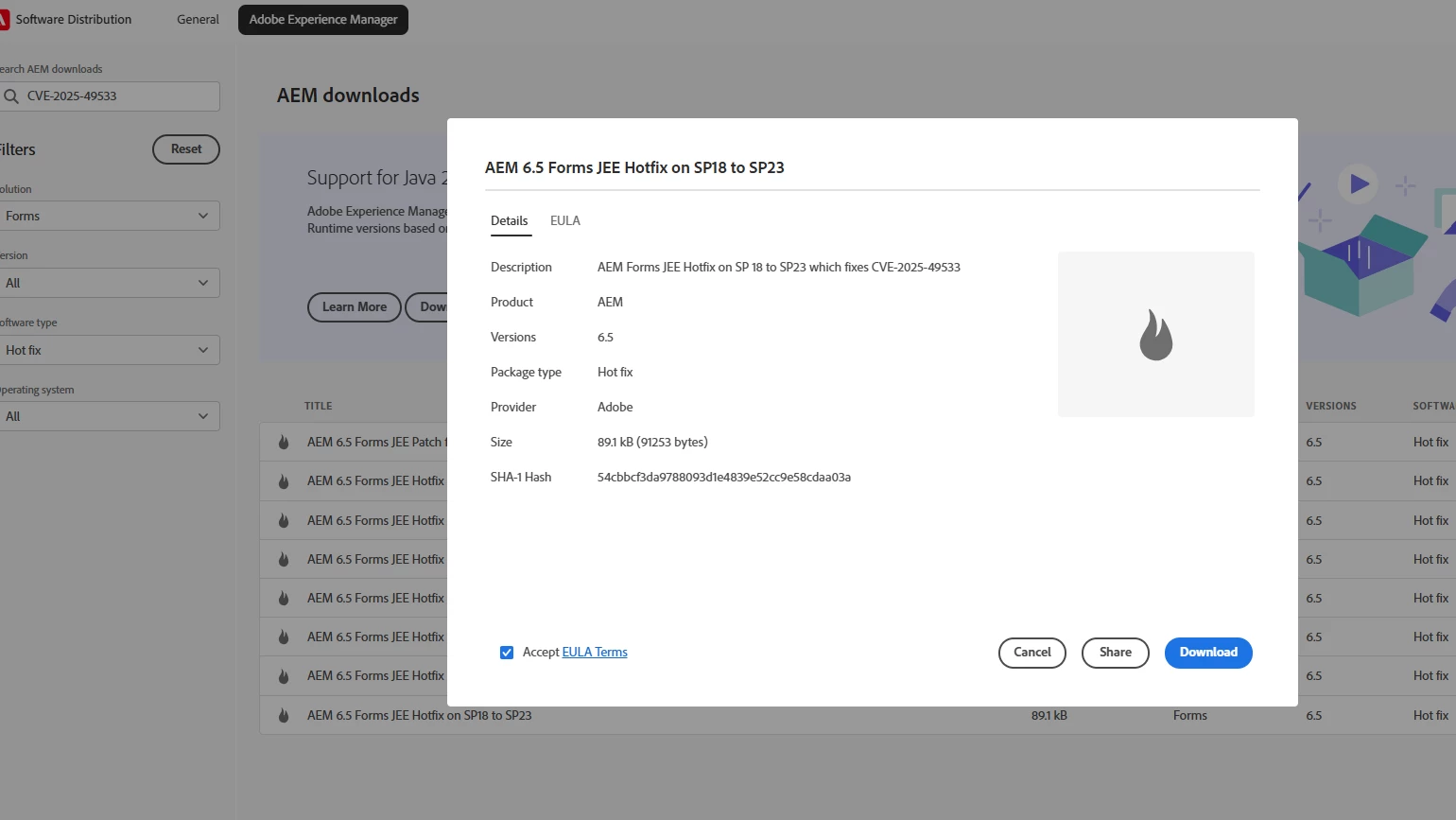Toggle the Accept EULA Terms checkbox

click(507, 653)
